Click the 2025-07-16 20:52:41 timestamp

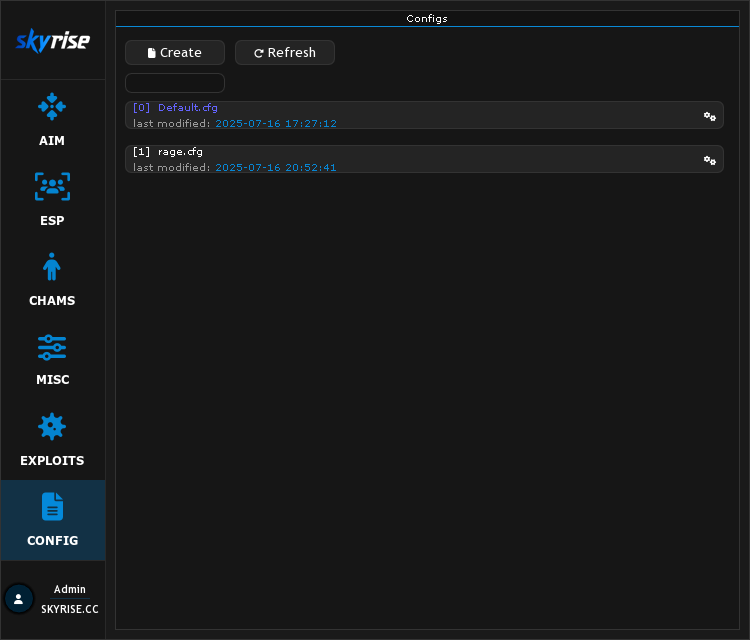(276, 167)
